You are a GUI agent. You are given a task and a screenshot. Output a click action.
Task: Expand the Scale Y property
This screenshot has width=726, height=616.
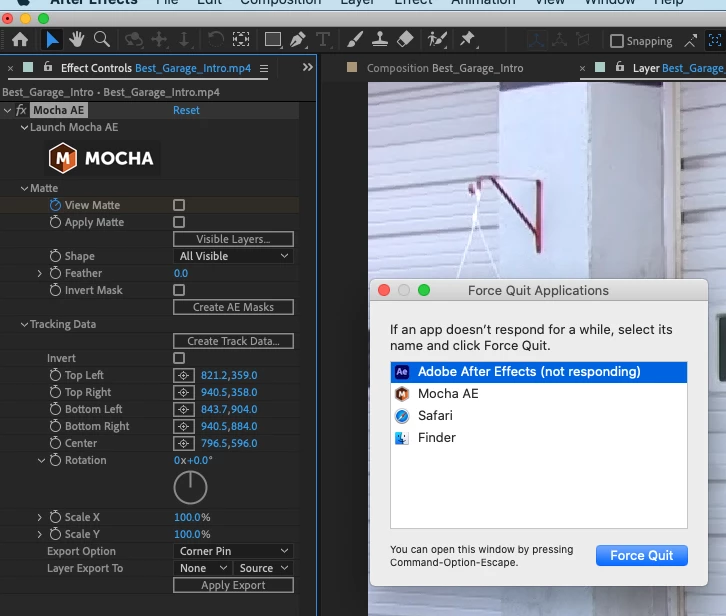point(39,534)
